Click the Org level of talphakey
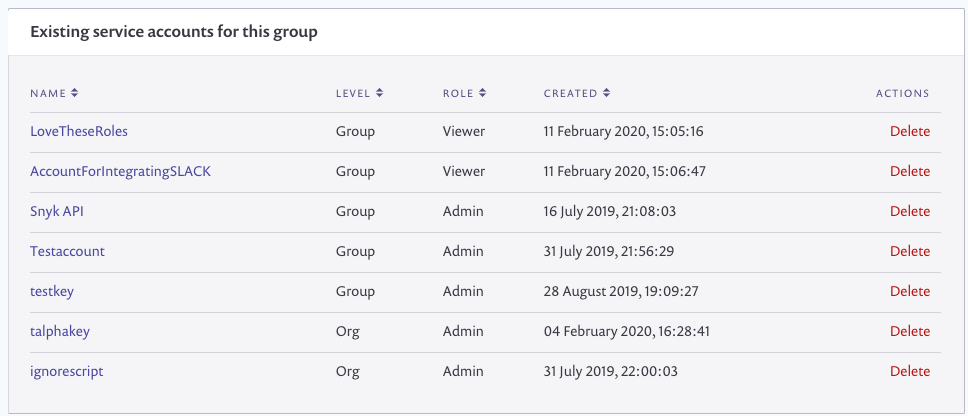The width and height of the screenshot is (968, 416). [348, 331]
